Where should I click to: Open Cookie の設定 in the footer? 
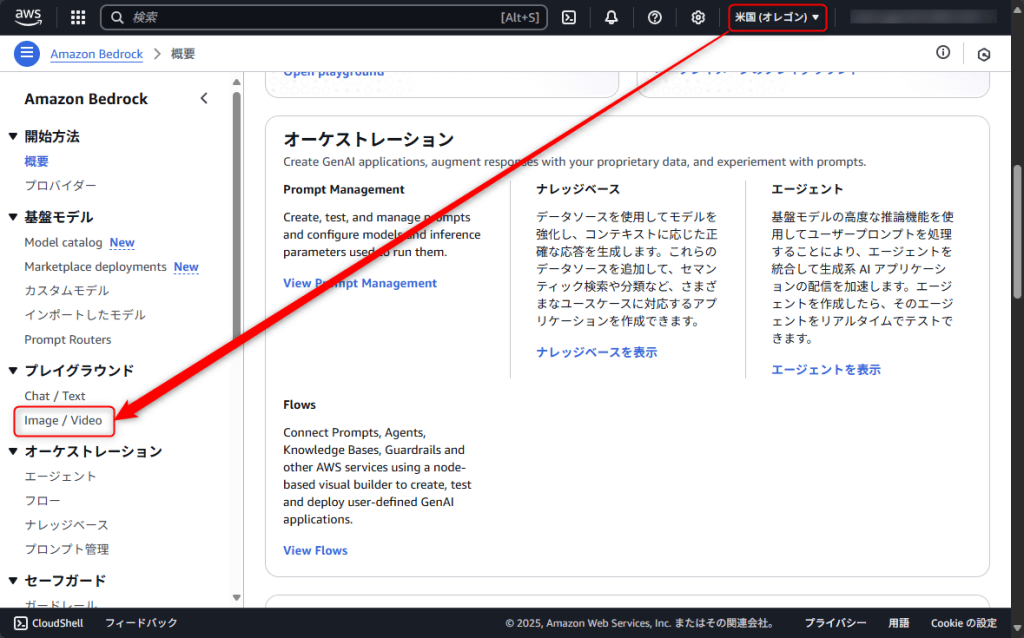964,623
